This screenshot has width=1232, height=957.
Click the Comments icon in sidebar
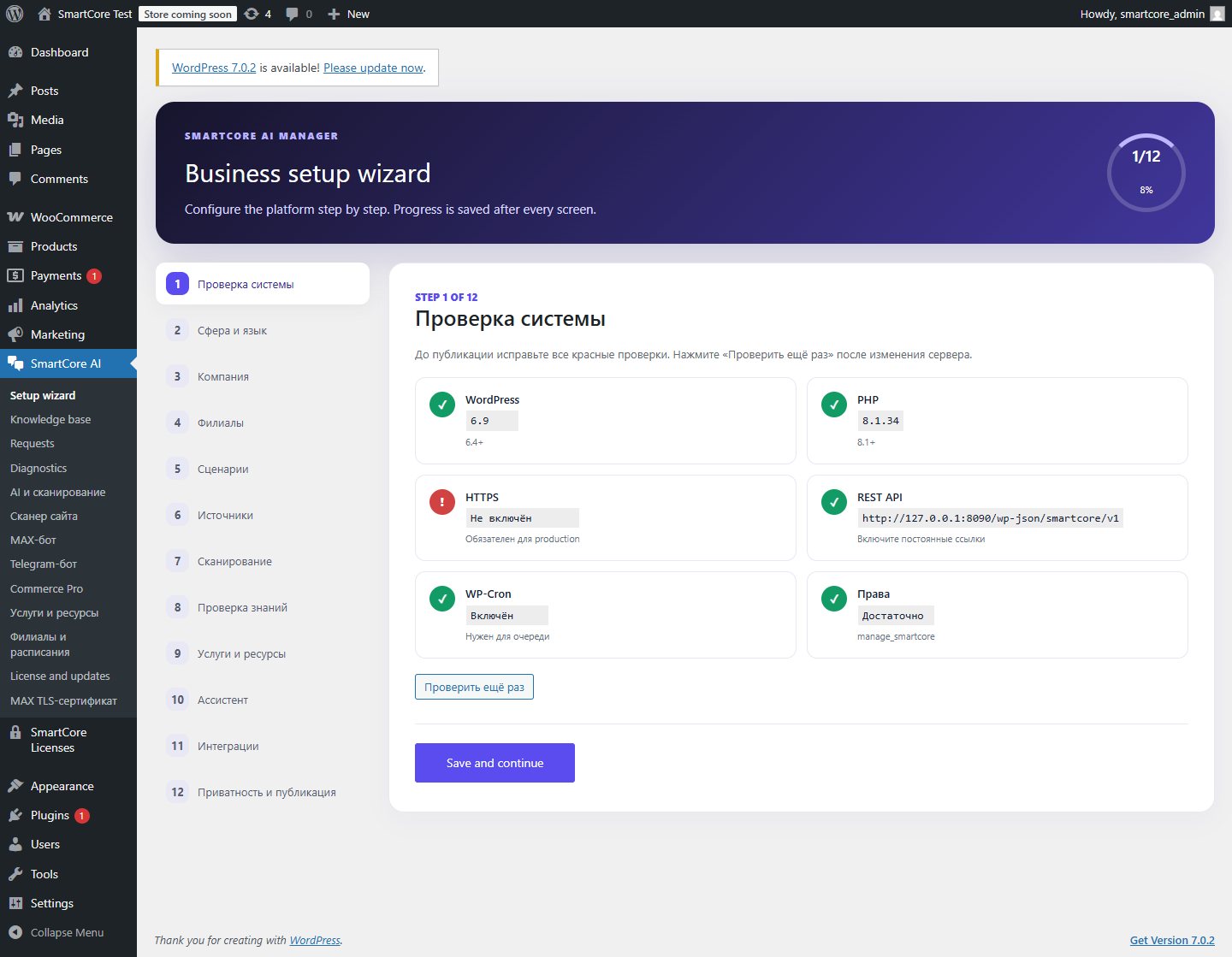[x=15, y=179]
